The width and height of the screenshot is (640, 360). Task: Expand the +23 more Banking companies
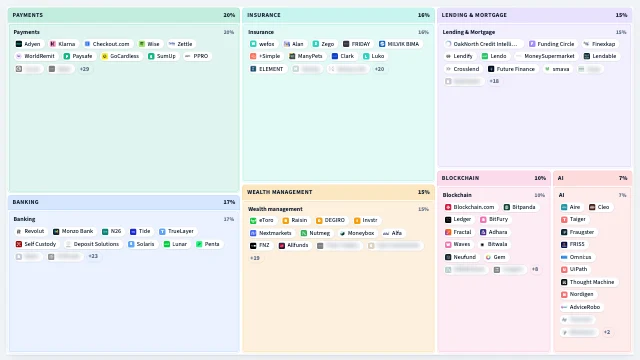pyautogui.click(x=93, y=256)
